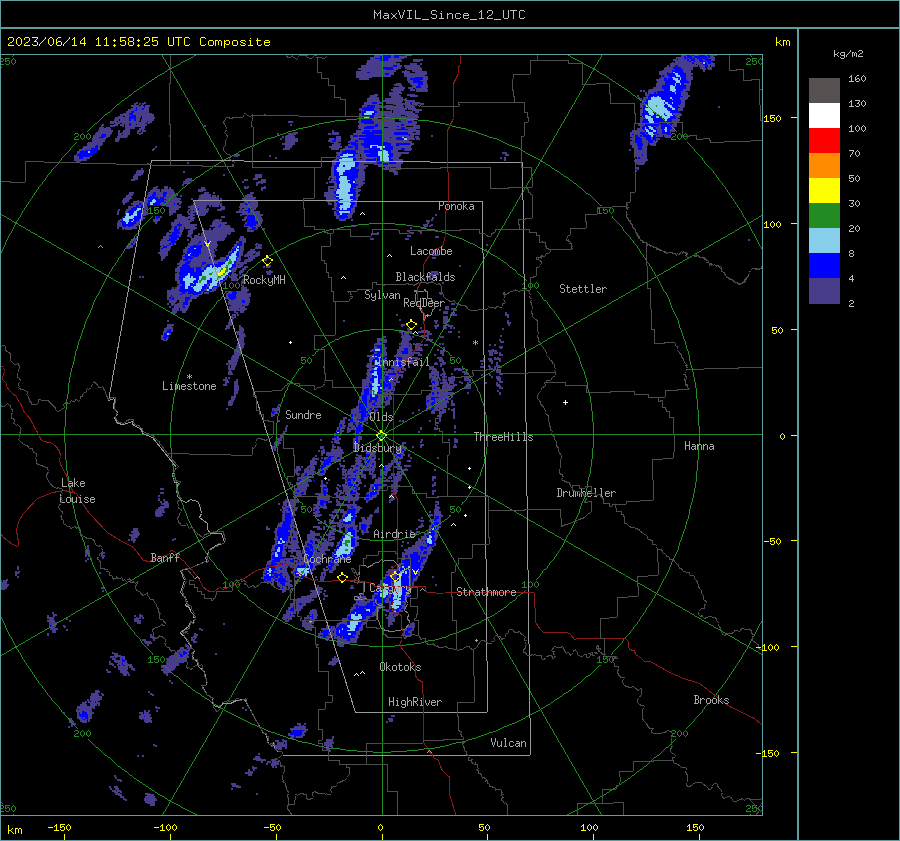The image size is (900, 841).
Task: Click the Strathmore town label
Action: pyautogui.click(x=486, y=592)
